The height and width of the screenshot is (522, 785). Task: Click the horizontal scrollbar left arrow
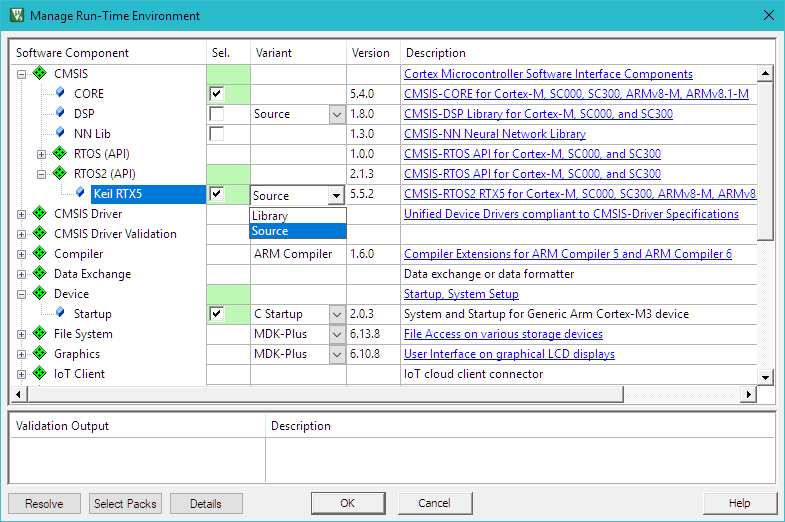(x=19, y=394)
